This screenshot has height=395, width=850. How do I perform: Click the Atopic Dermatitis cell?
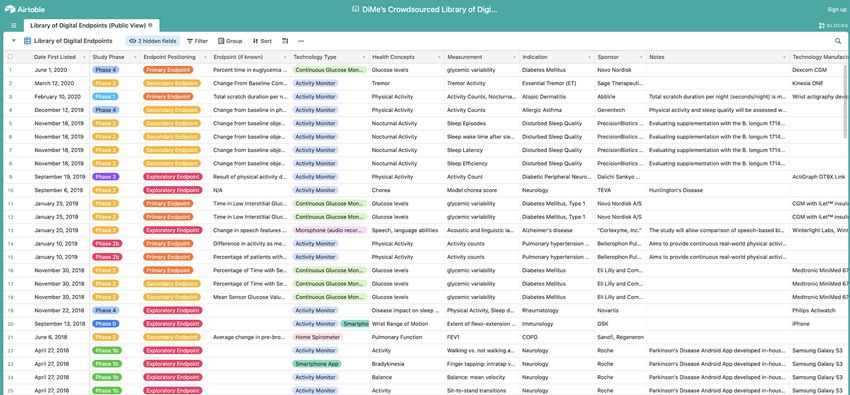(x=556, y=96)
